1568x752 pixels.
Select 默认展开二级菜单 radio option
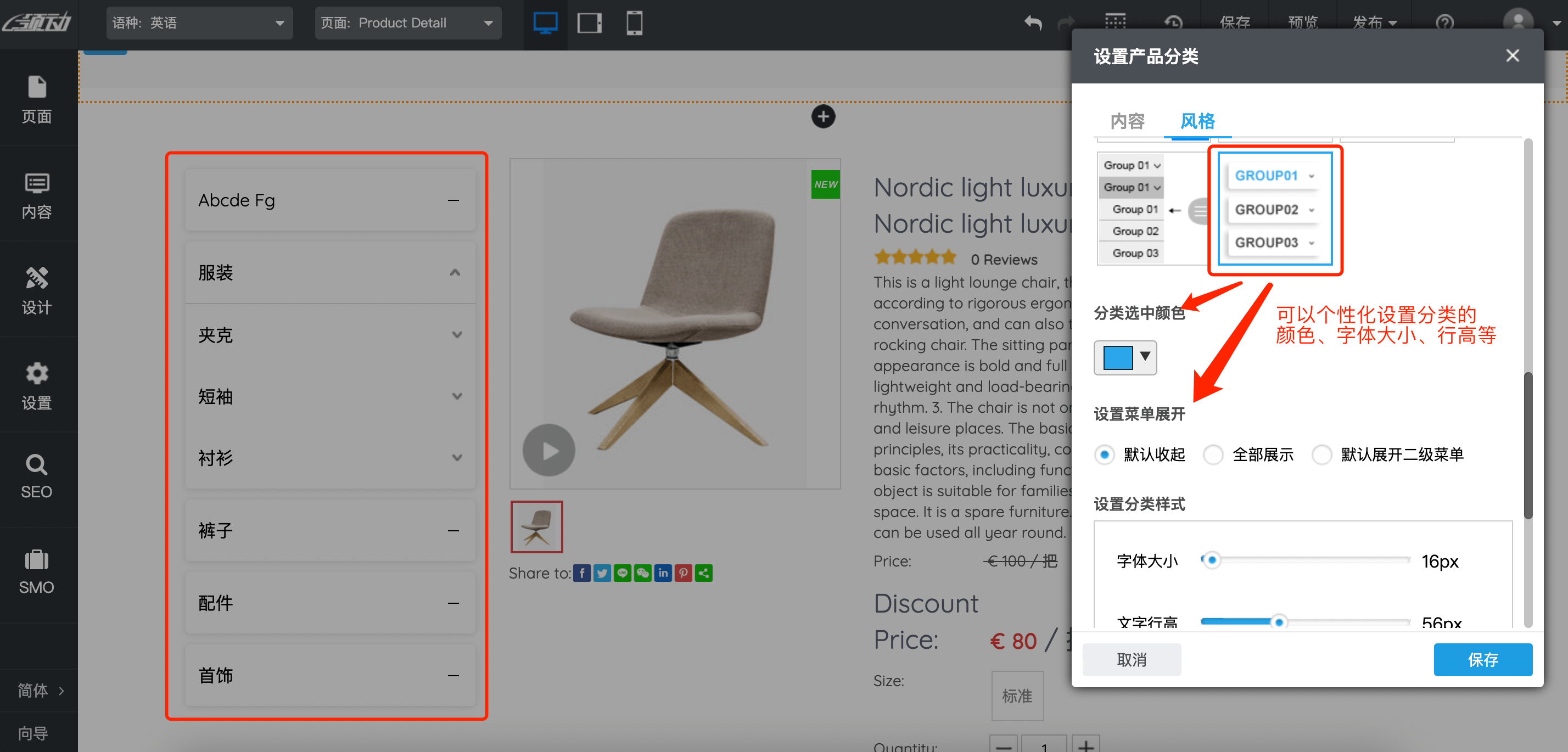1321,454
